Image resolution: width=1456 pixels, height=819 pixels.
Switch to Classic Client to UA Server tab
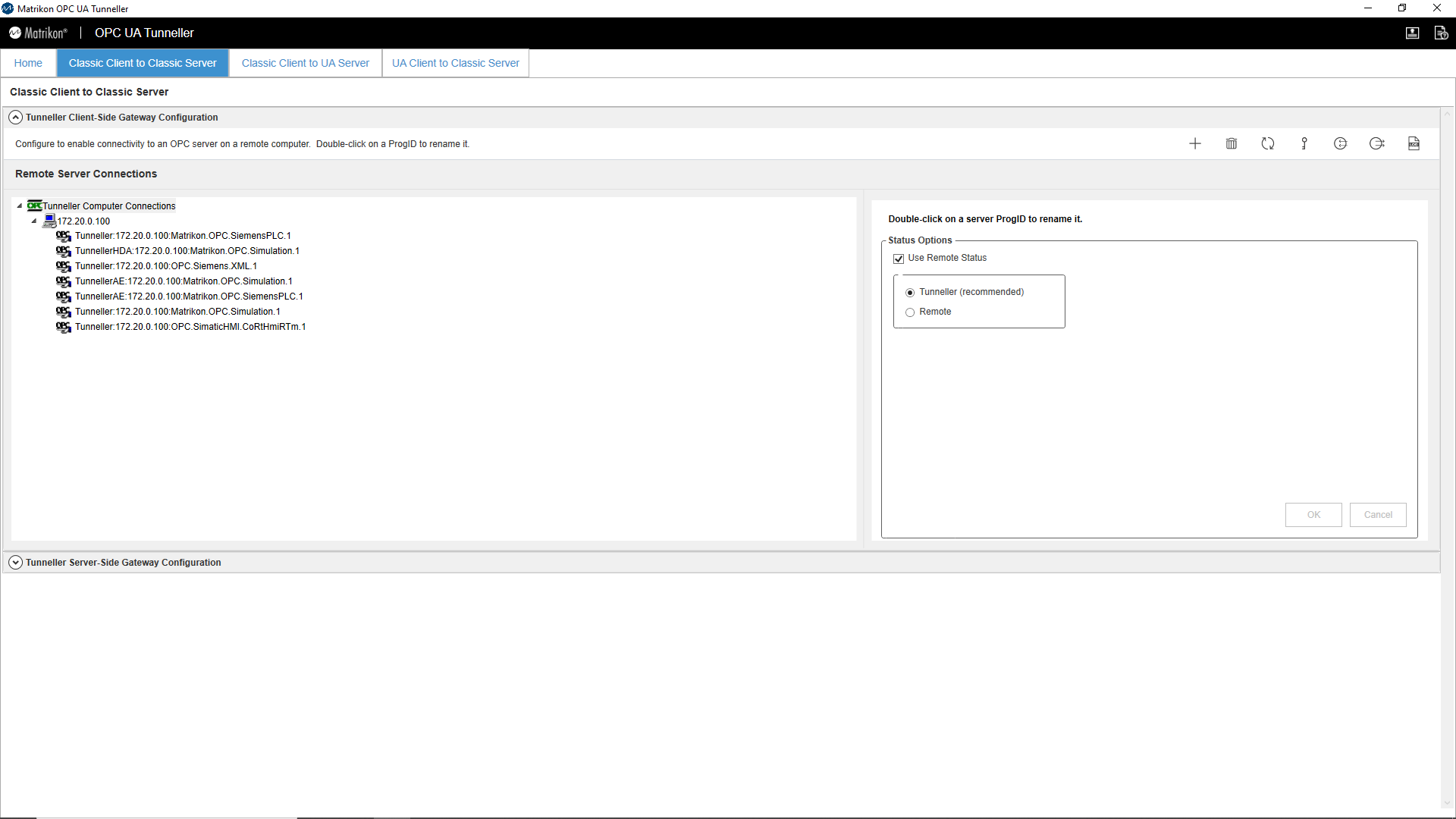pos(306,63)
